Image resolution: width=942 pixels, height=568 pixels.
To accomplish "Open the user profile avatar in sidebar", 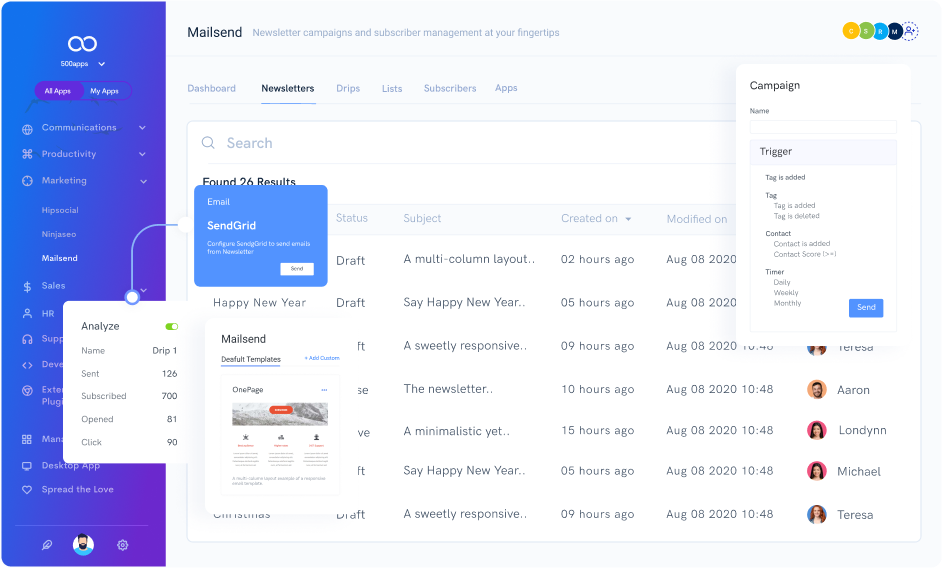I will (x=84, y=545).
